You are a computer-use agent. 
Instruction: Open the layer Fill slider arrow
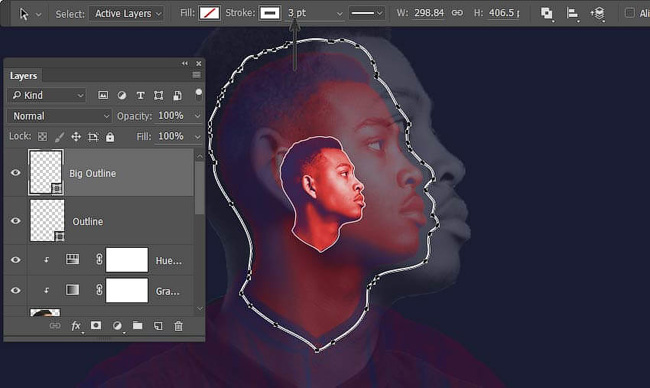click(197, 137)
